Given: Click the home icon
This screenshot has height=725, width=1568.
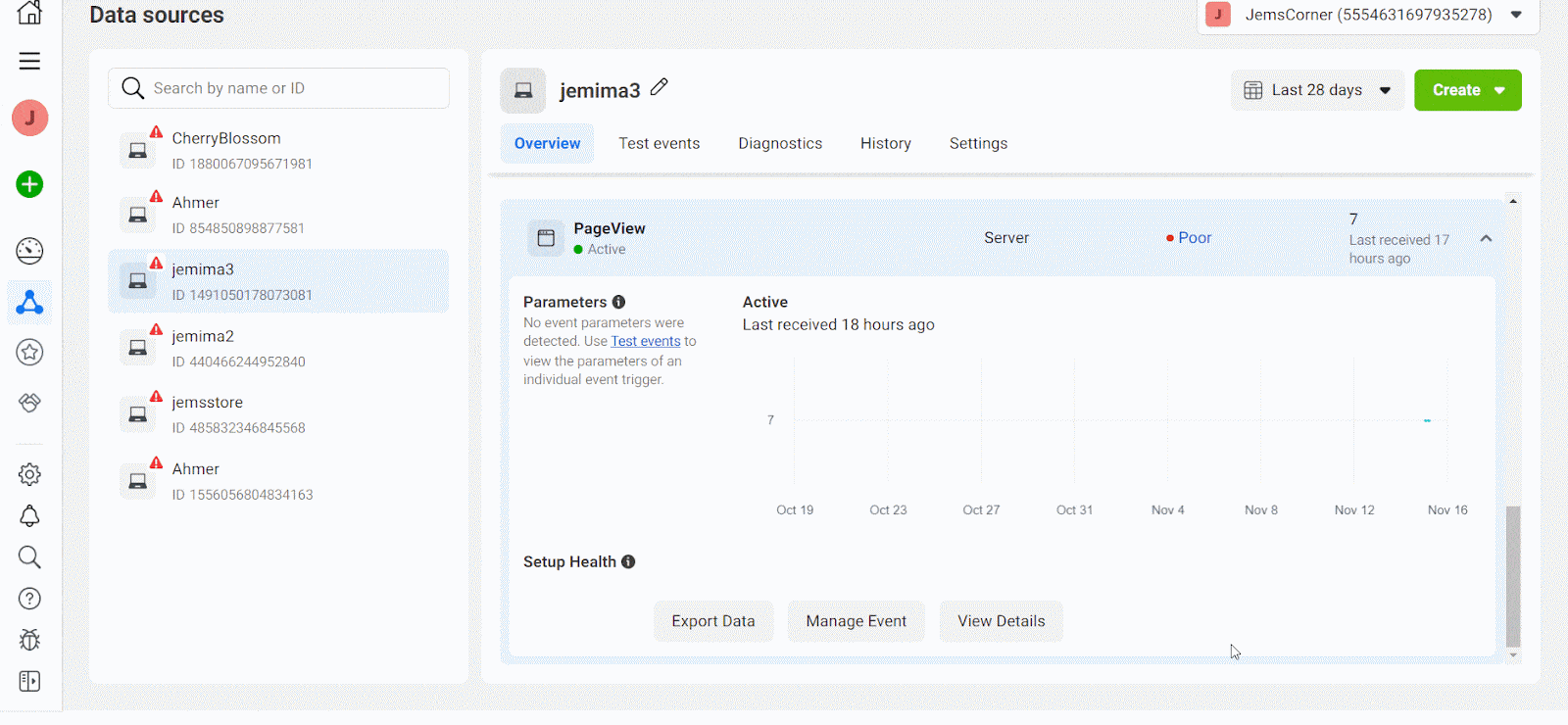Looking at the screenshot, I should click(x=29, y=13).
